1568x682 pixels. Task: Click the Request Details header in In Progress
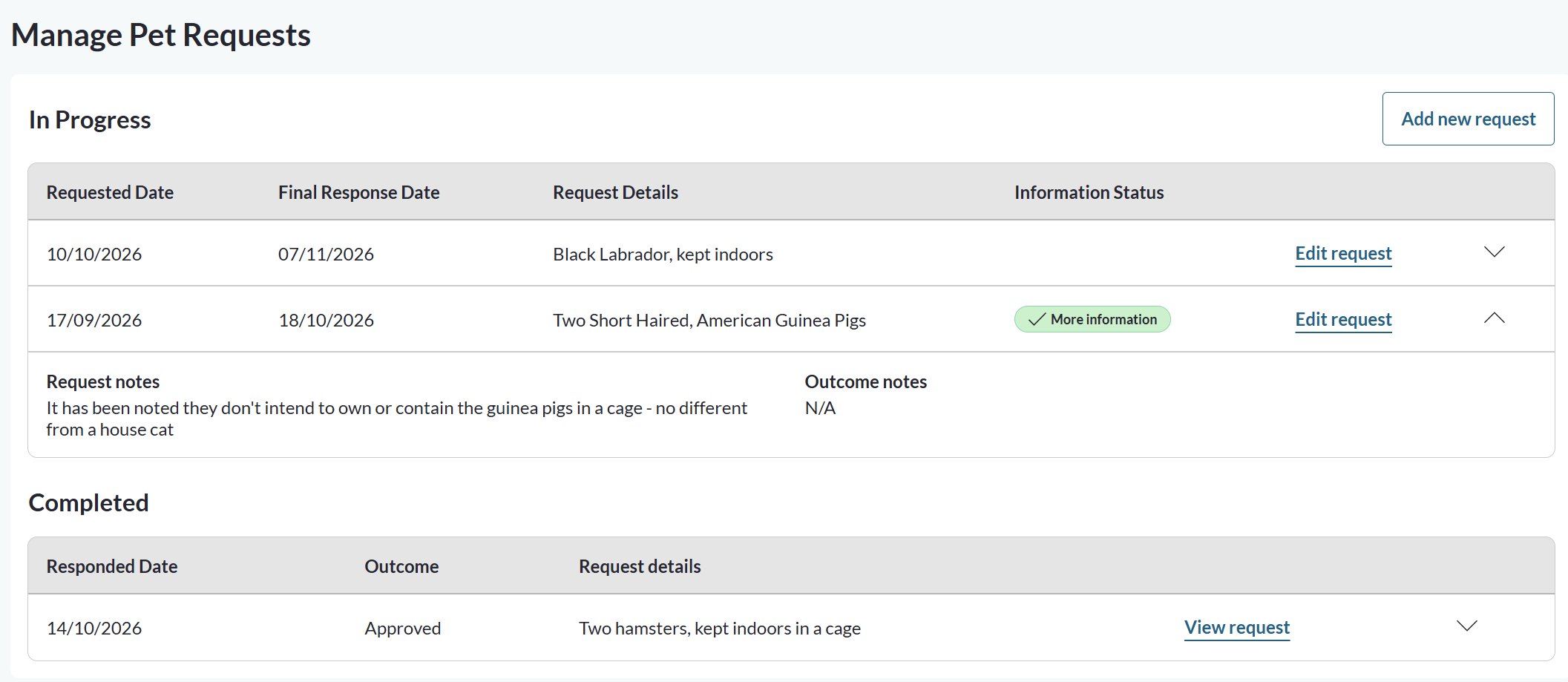coord(616,193)
